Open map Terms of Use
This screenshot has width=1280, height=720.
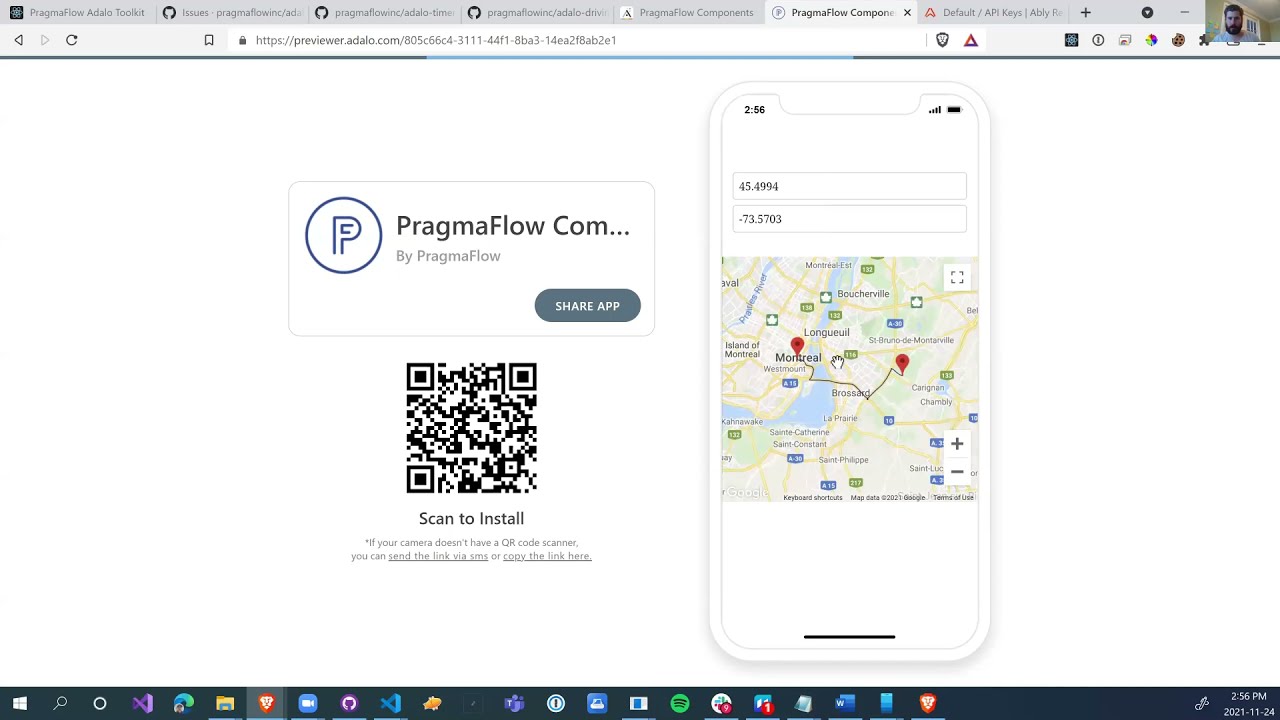(953, 497)
